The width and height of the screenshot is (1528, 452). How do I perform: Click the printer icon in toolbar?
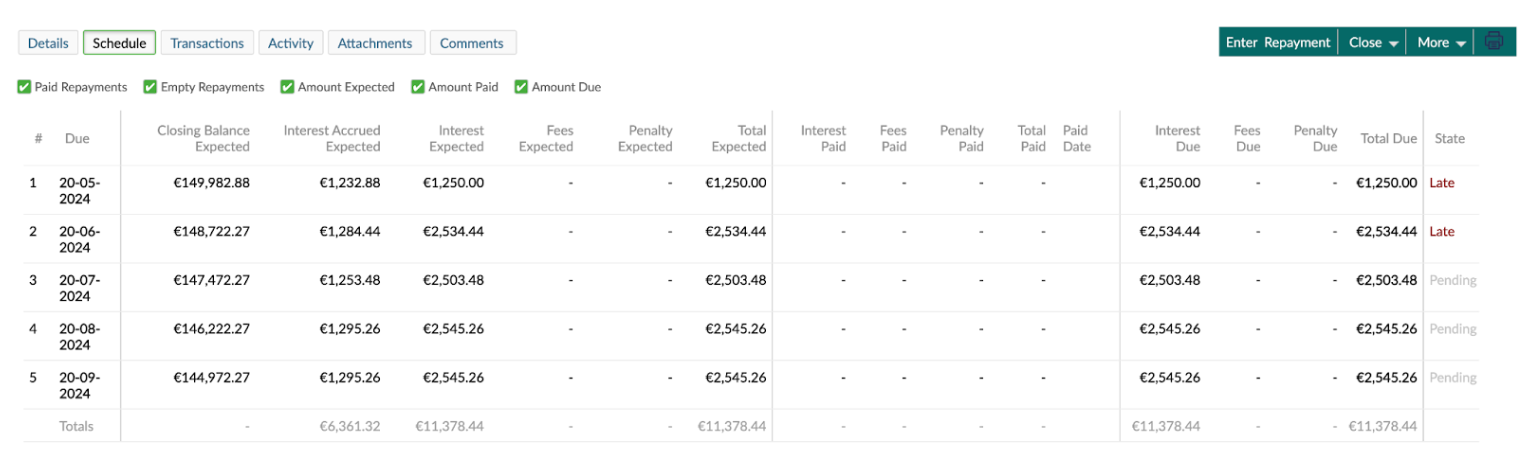coord(1494,42)
